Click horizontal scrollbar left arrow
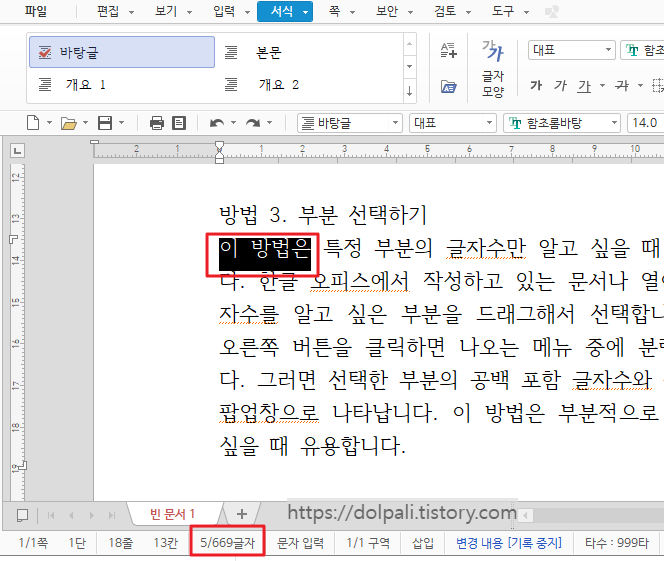The image size is (664, 561). (x=526, y=515)
